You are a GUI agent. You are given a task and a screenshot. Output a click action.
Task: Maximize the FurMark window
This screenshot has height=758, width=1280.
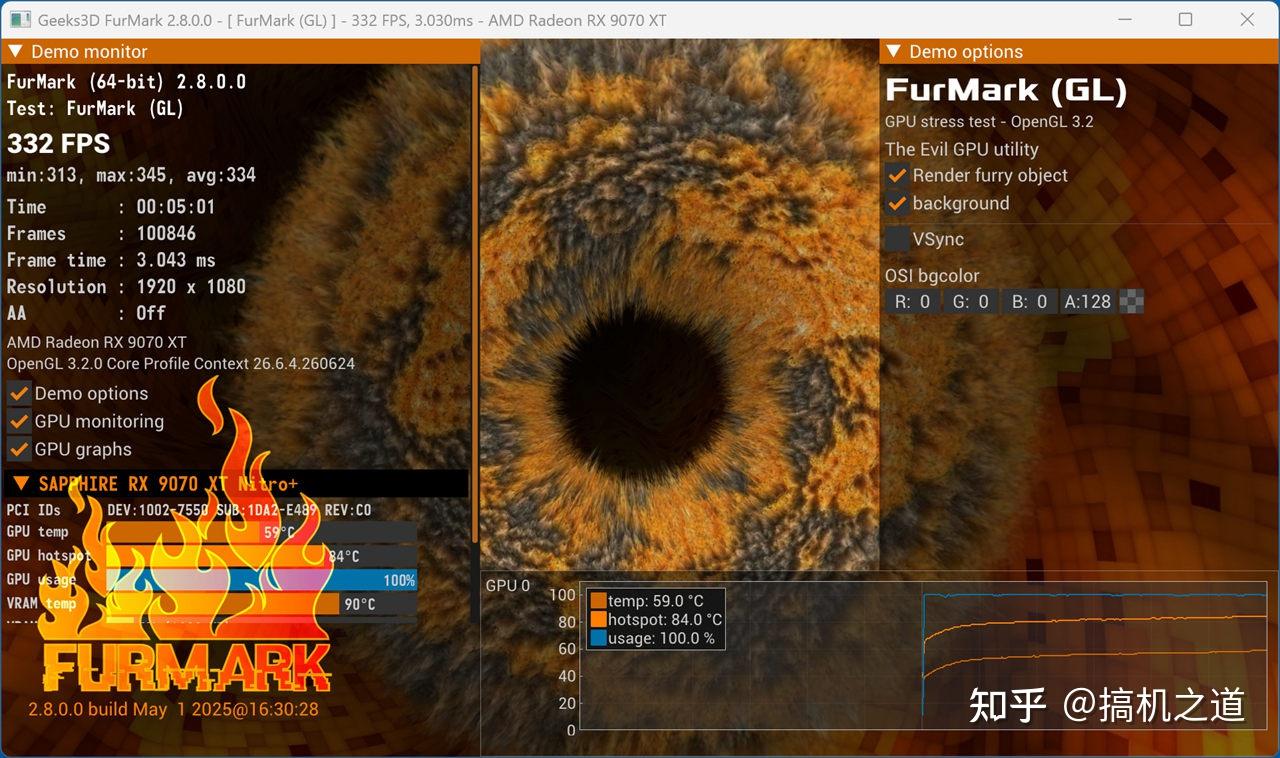pos(1185,20)
